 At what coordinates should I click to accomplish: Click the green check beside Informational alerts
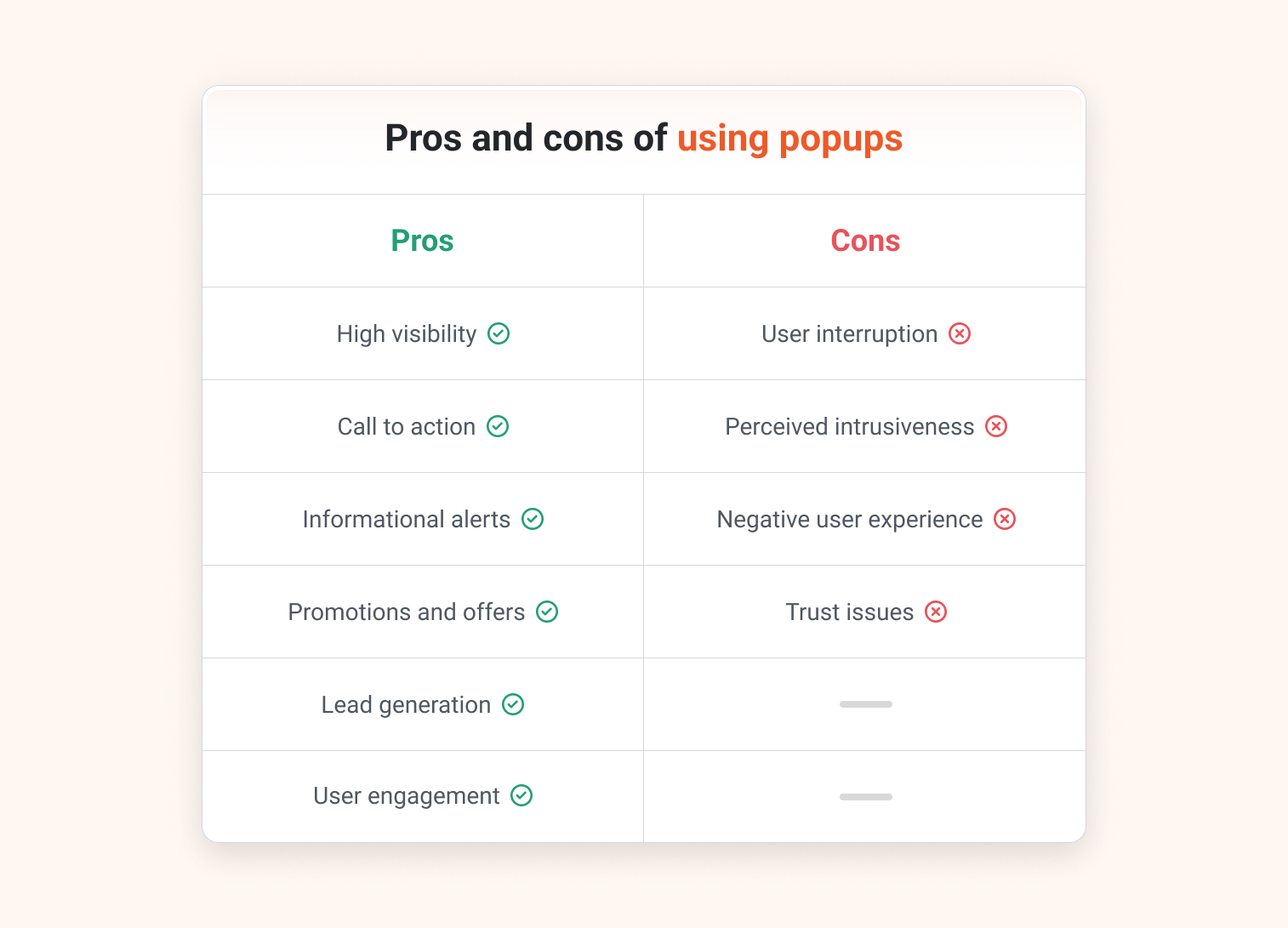tap(533, 520)
